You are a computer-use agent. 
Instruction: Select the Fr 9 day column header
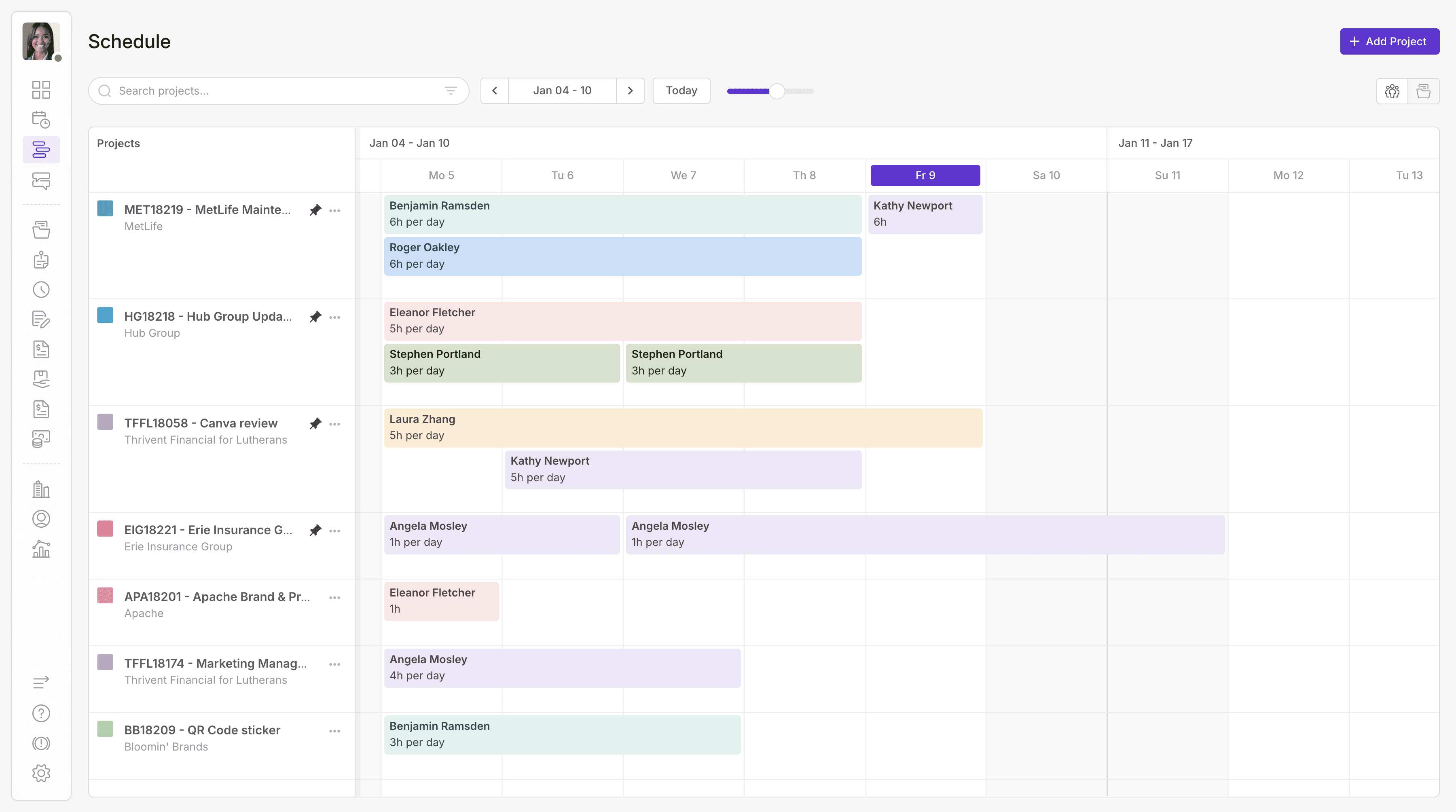click(x=925, y=175)
